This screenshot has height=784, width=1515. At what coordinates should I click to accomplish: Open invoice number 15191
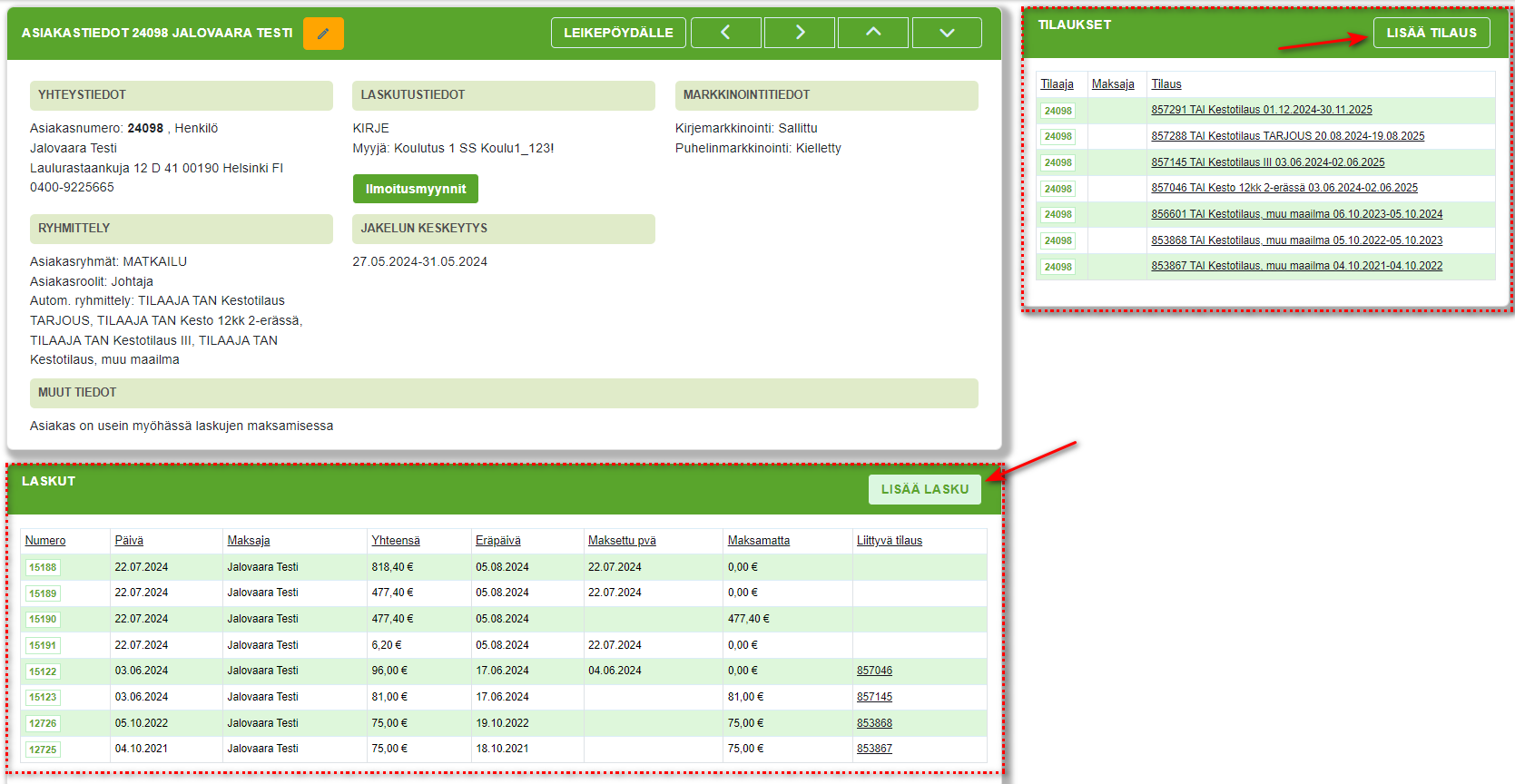(x=43, y=645)
